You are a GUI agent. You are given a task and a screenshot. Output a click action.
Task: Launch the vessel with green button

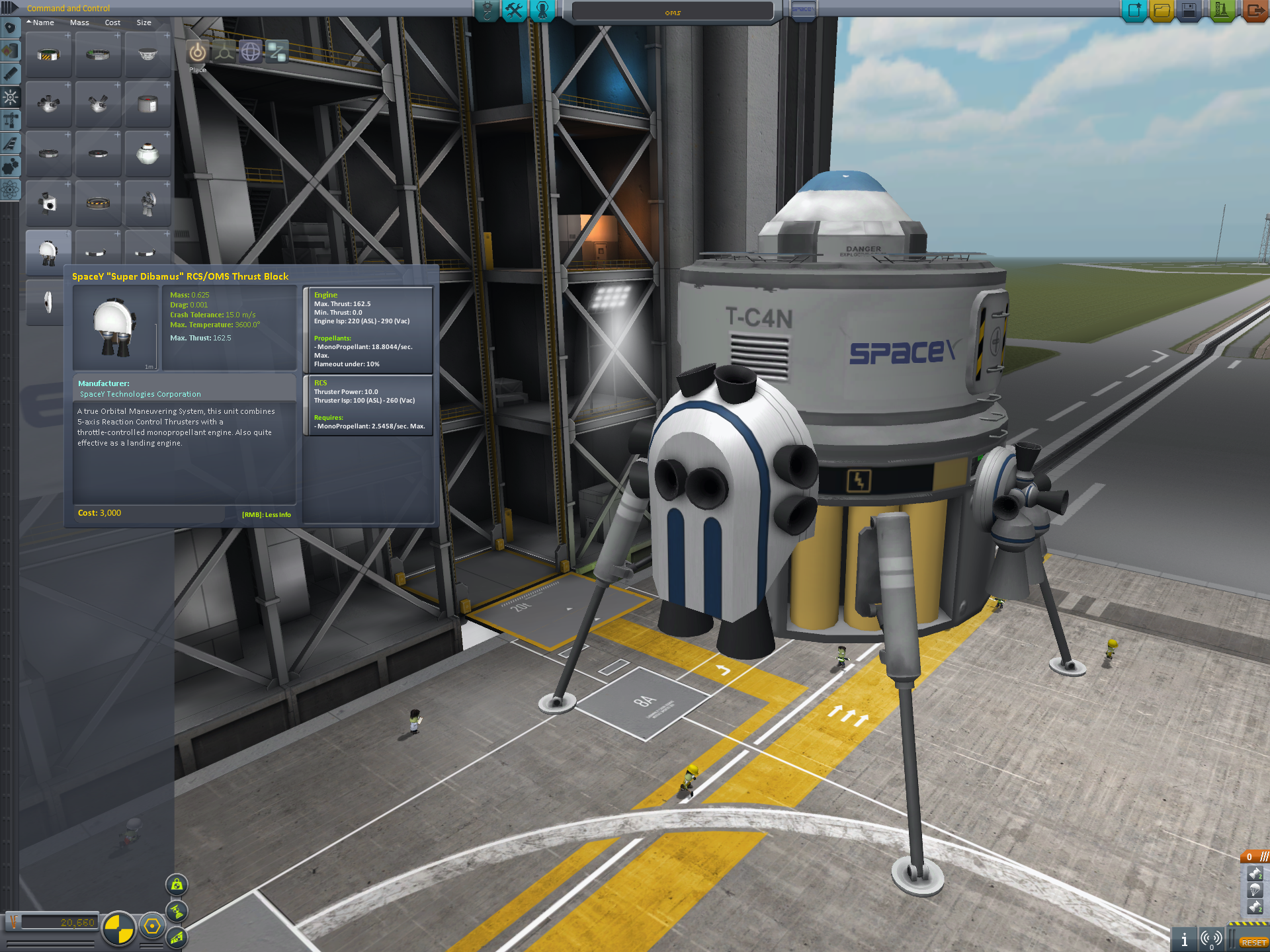pos(1221,11)
